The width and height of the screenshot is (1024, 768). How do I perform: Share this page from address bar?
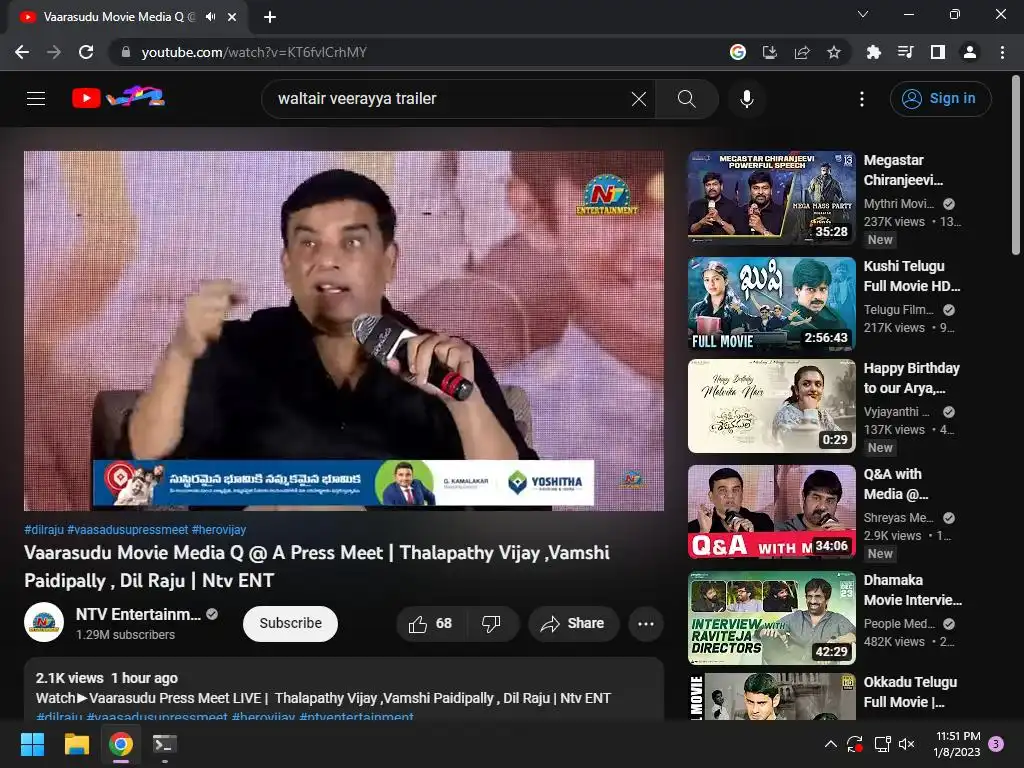802,52
